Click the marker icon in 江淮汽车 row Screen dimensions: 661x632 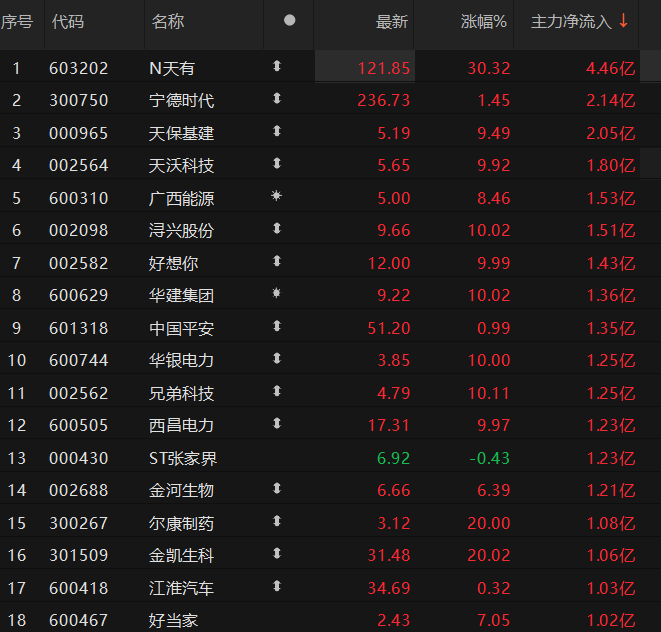277,586
